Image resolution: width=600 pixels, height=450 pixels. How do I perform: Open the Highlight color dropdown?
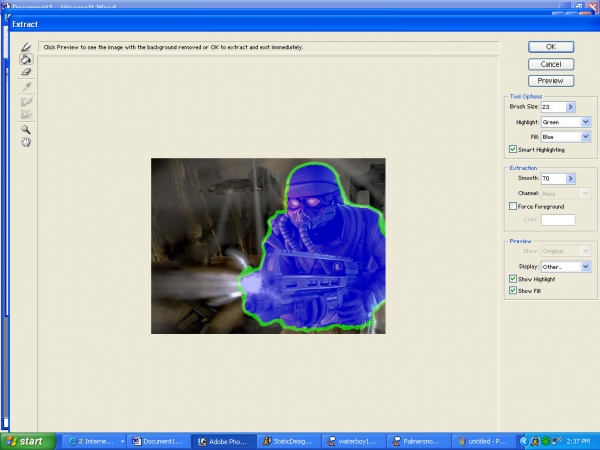pos(586,122)
